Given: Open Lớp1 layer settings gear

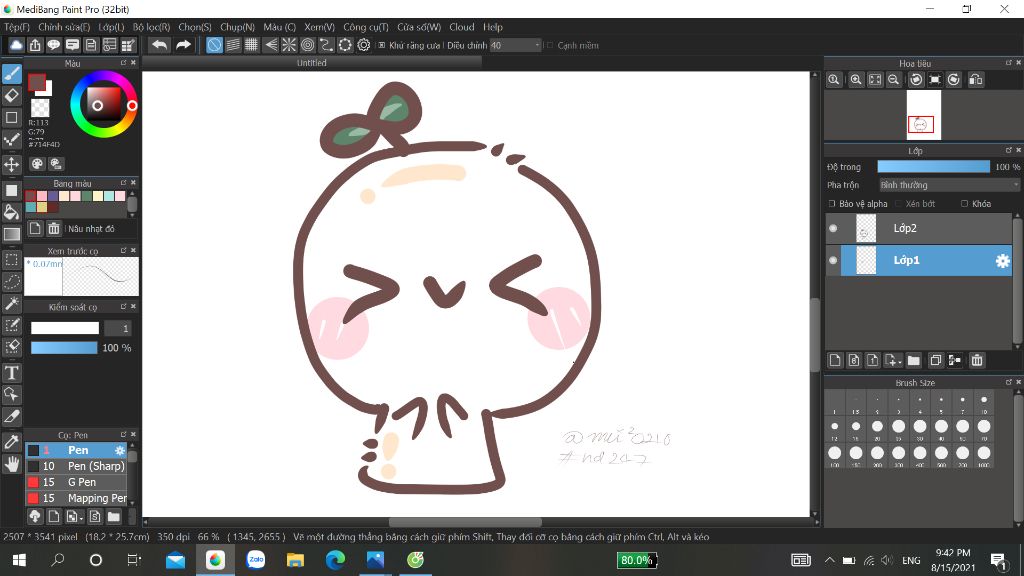Looking at the screenshot, I should [1002, 261].
